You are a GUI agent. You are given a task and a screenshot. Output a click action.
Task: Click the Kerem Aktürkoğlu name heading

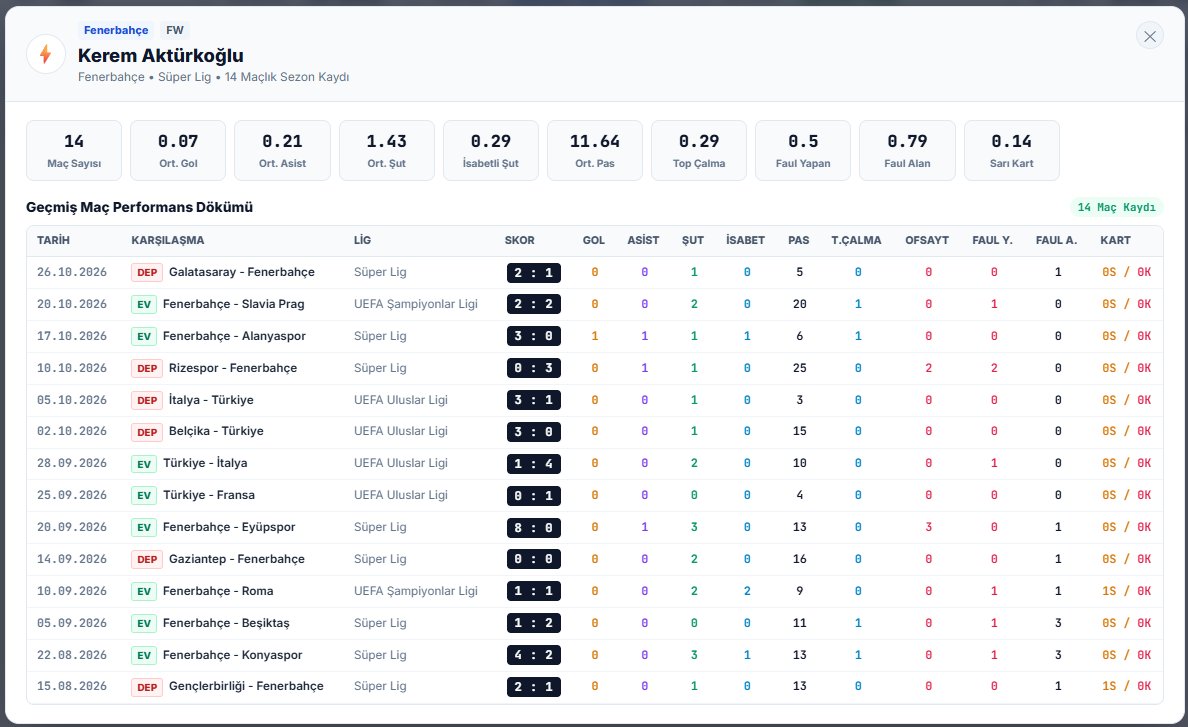(x=161, y=55)
